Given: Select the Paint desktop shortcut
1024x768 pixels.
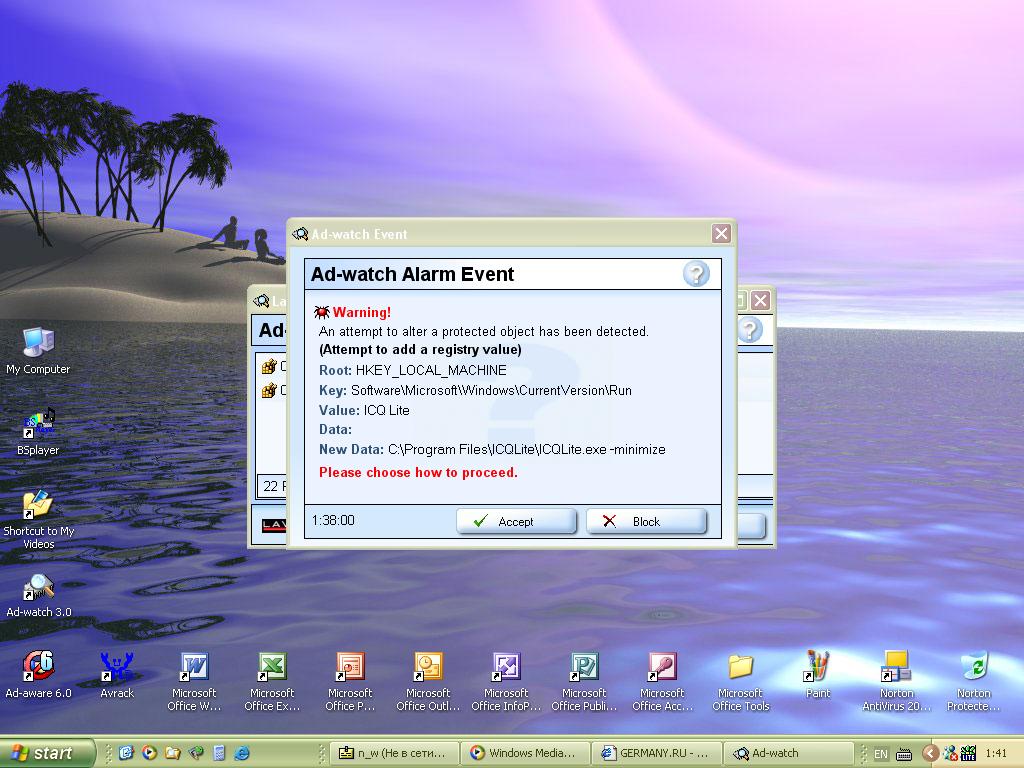Looking at the screenshot, I should point(818,667).
